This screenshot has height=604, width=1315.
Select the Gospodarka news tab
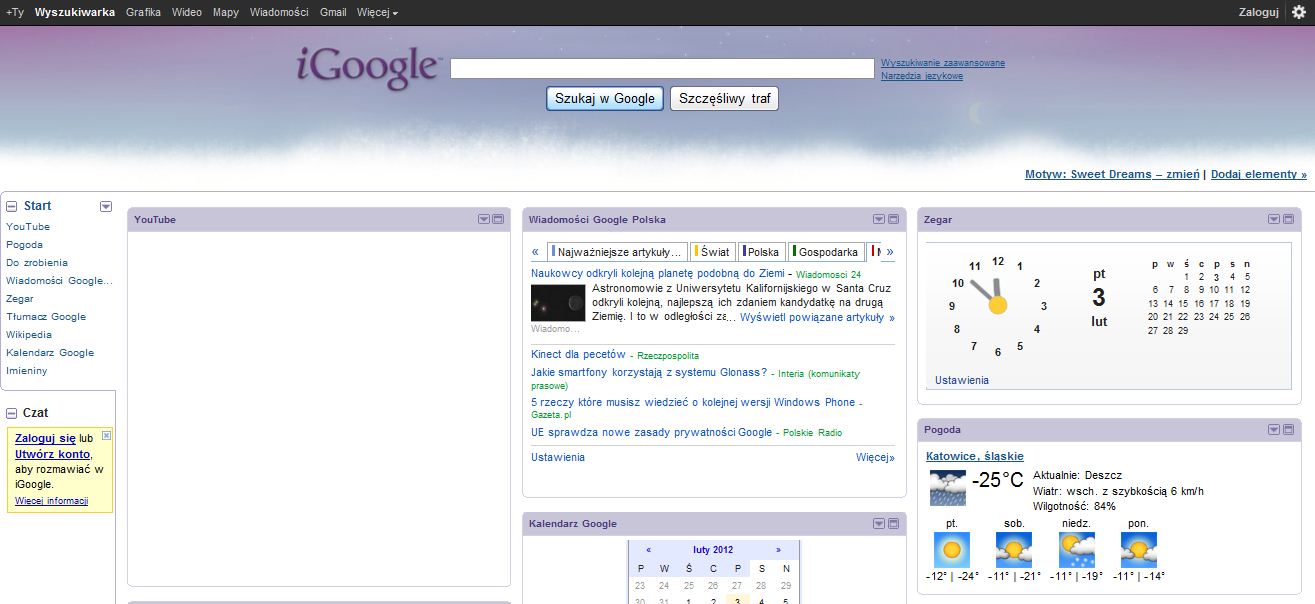tap(826, 252)
